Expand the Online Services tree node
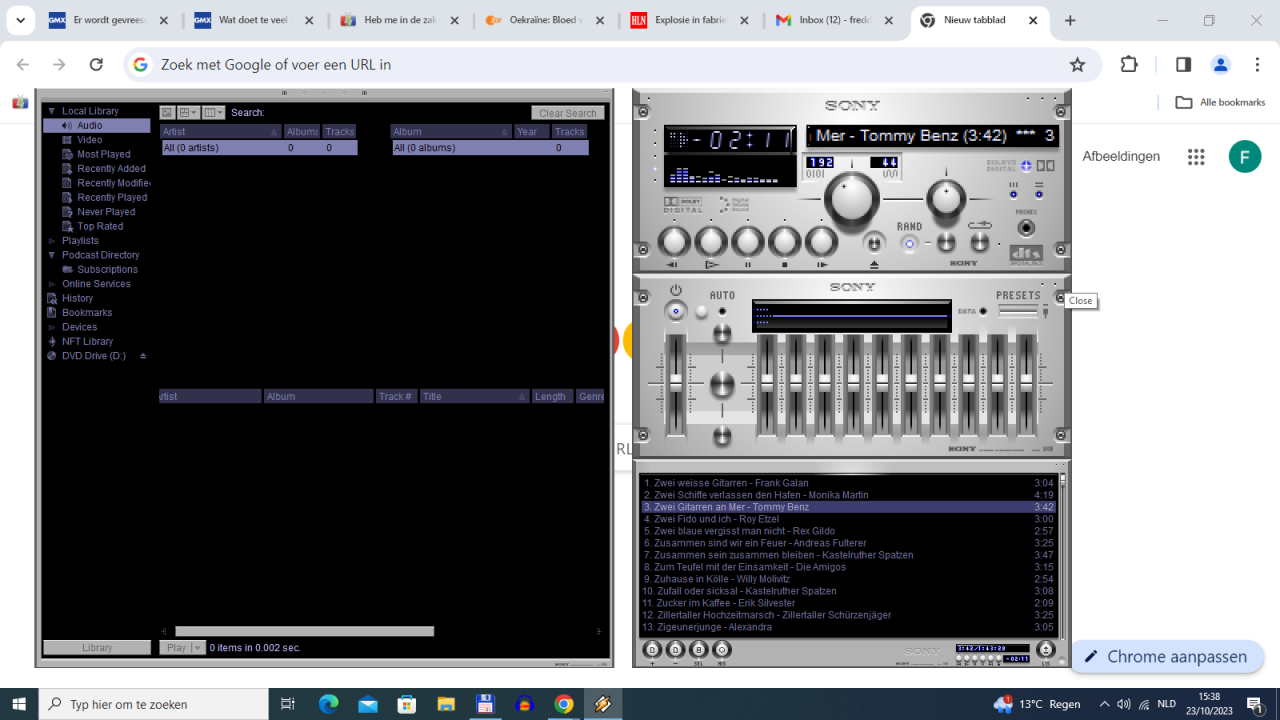The image size is (1280, 720). pyautogui.click(x=52, y=284)
